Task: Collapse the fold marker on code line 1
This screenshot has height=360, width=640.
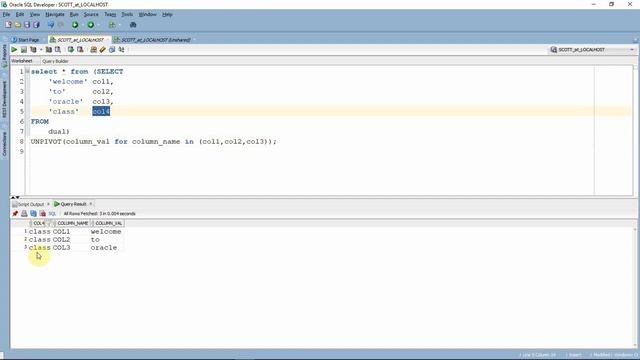Action: coord(28,71)
